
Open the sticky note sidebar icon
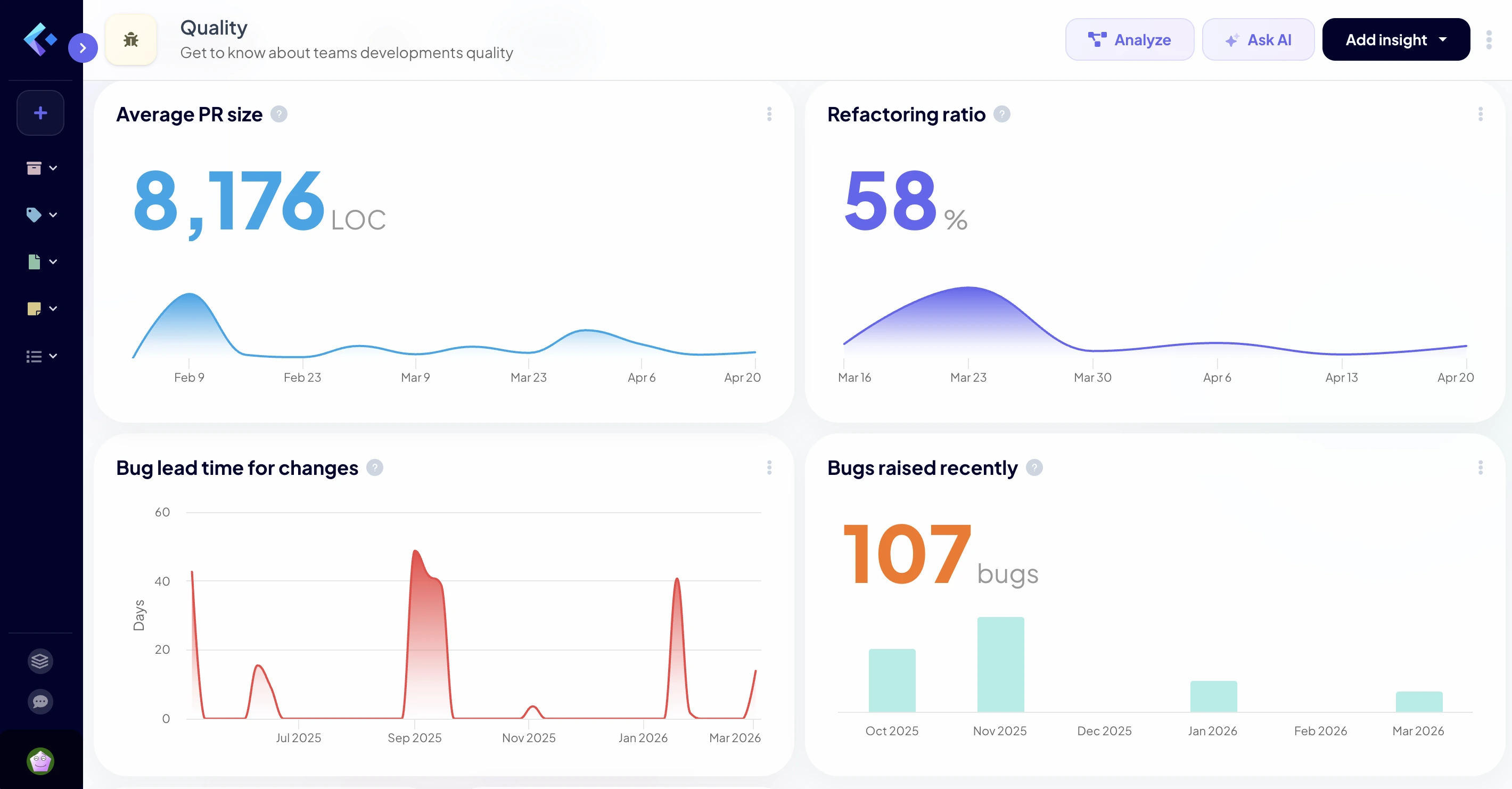click(x=34, y=309)
